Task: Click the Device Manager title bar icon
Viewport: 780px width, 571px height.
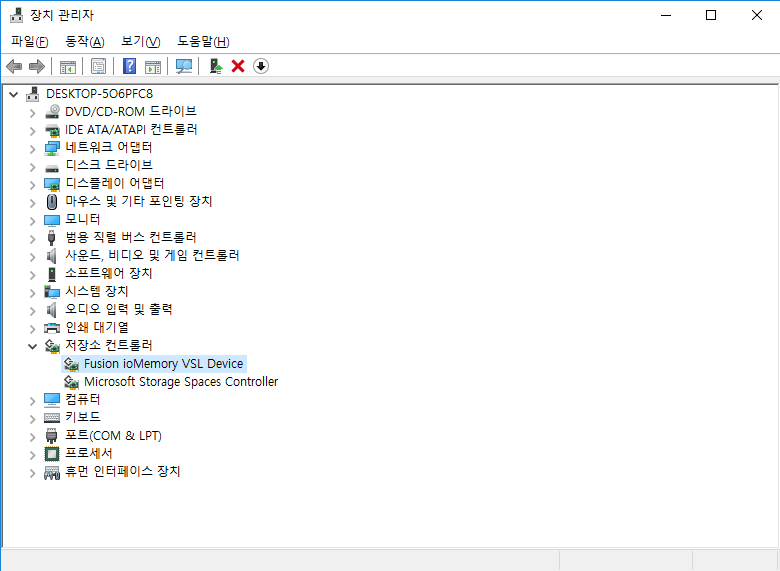Action: pyautogui.click(x=16, y=15)
